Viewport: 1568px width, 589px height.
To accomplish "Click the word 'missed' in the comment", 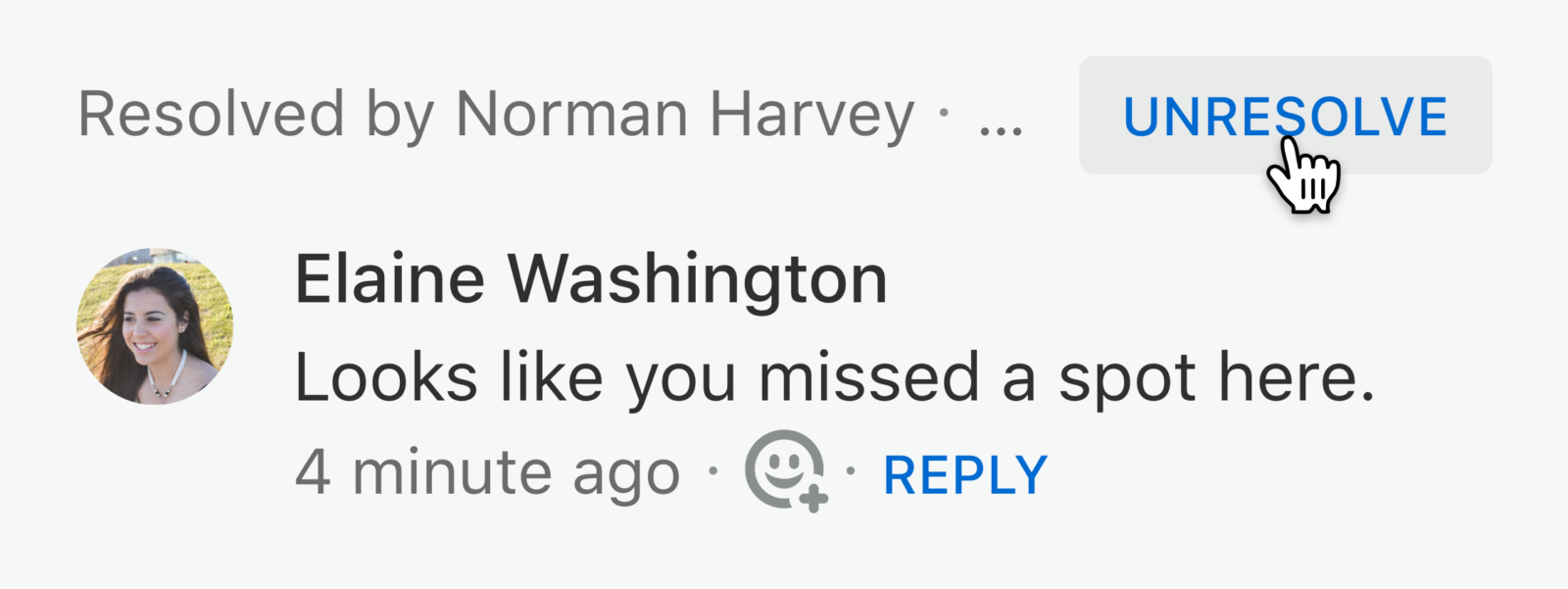I will 869,377.
